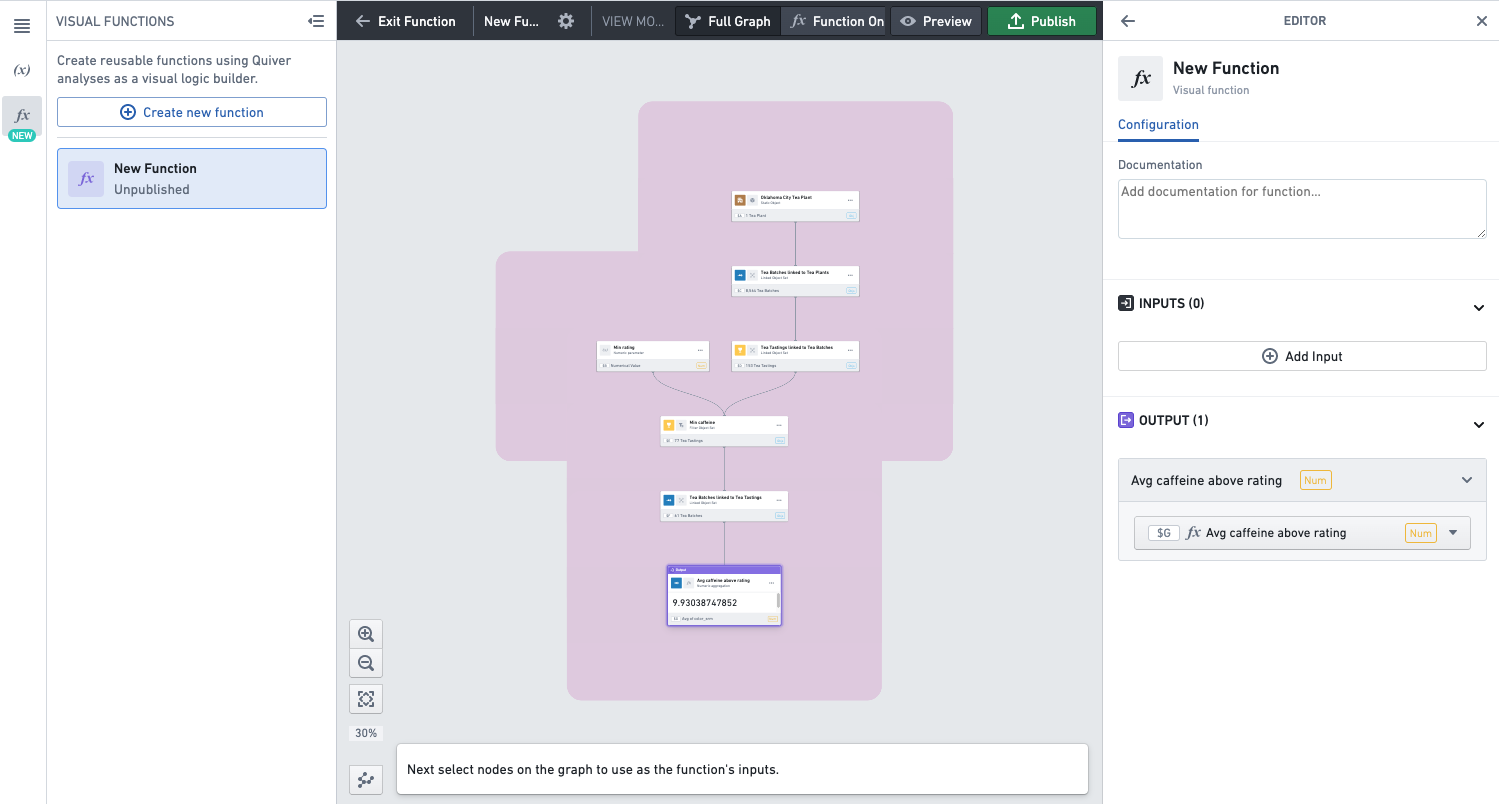The width and height of the screenshot is (1499, 804).
Task: Open options for Tea Tastings linked to Tea Batches
Action: [851, 350]
